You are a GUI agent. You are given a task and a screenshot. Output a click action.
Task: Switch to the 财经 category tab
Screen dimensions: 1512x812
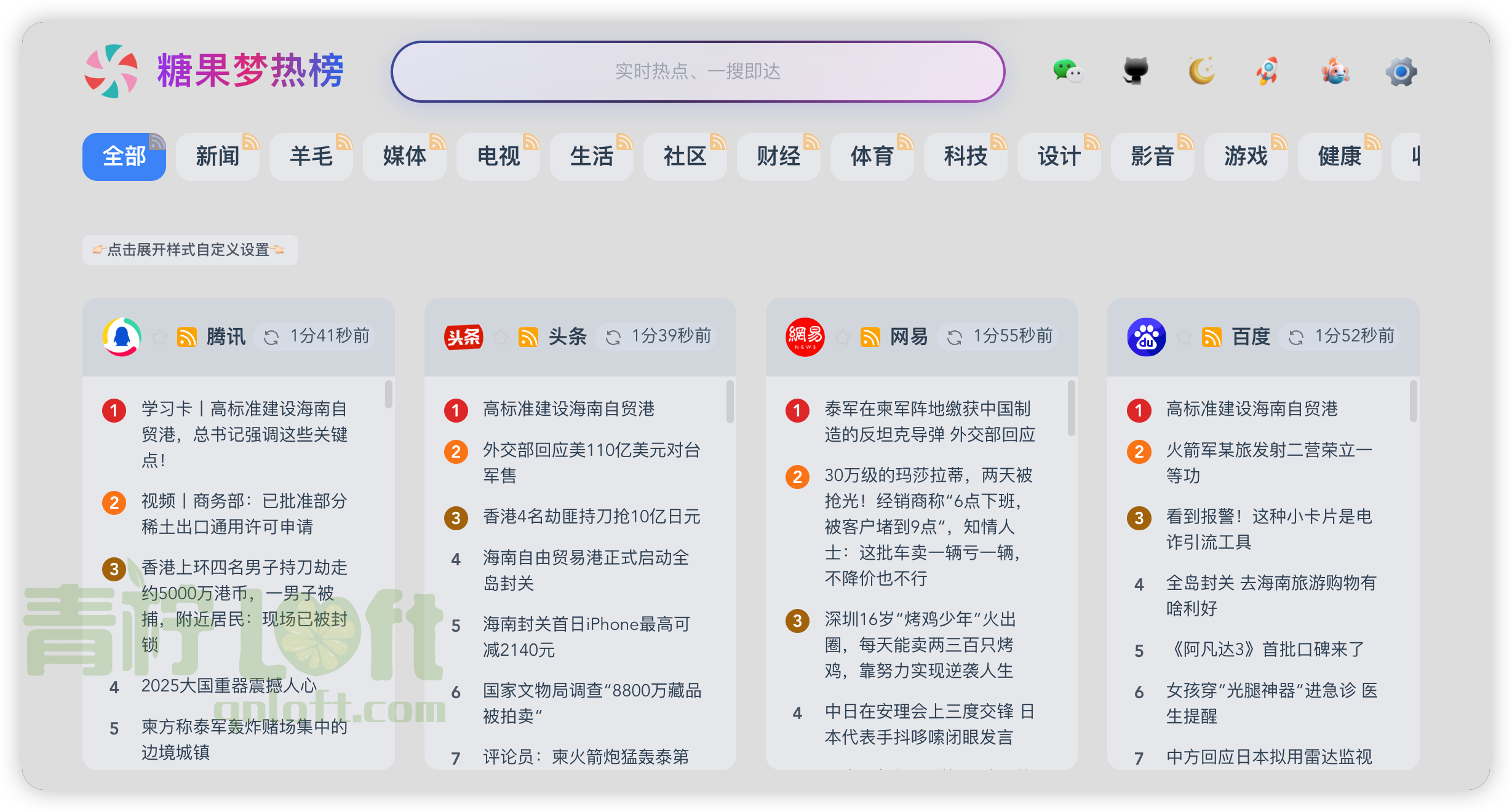778,157
